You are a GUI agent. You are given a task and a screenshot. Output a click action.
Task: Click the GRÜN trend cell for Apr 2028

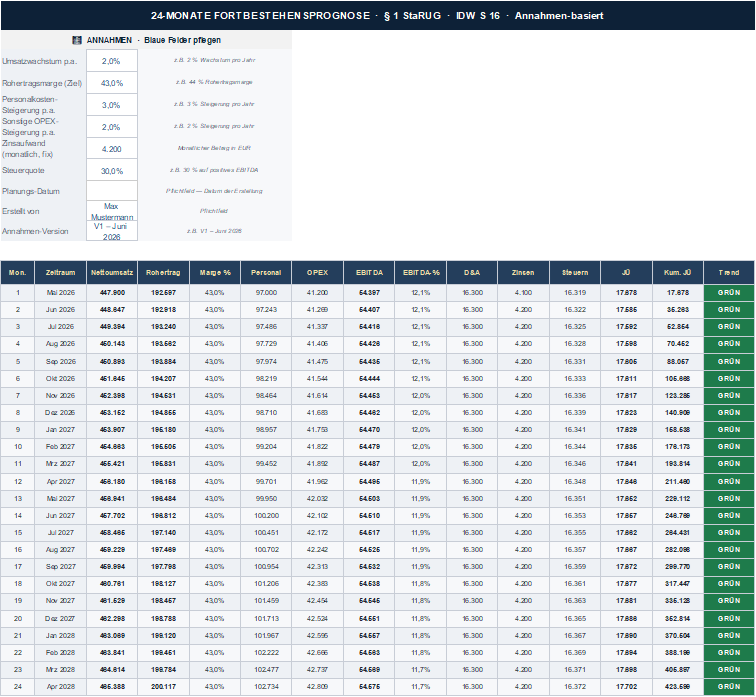[729, 686]
